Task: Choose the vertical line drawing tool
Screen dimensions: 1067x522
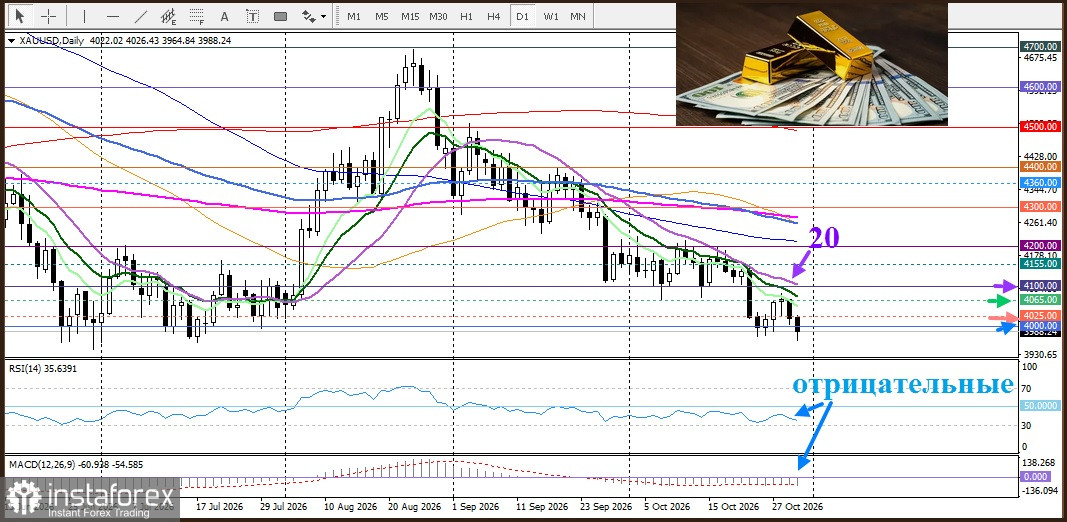Action: 84,16
